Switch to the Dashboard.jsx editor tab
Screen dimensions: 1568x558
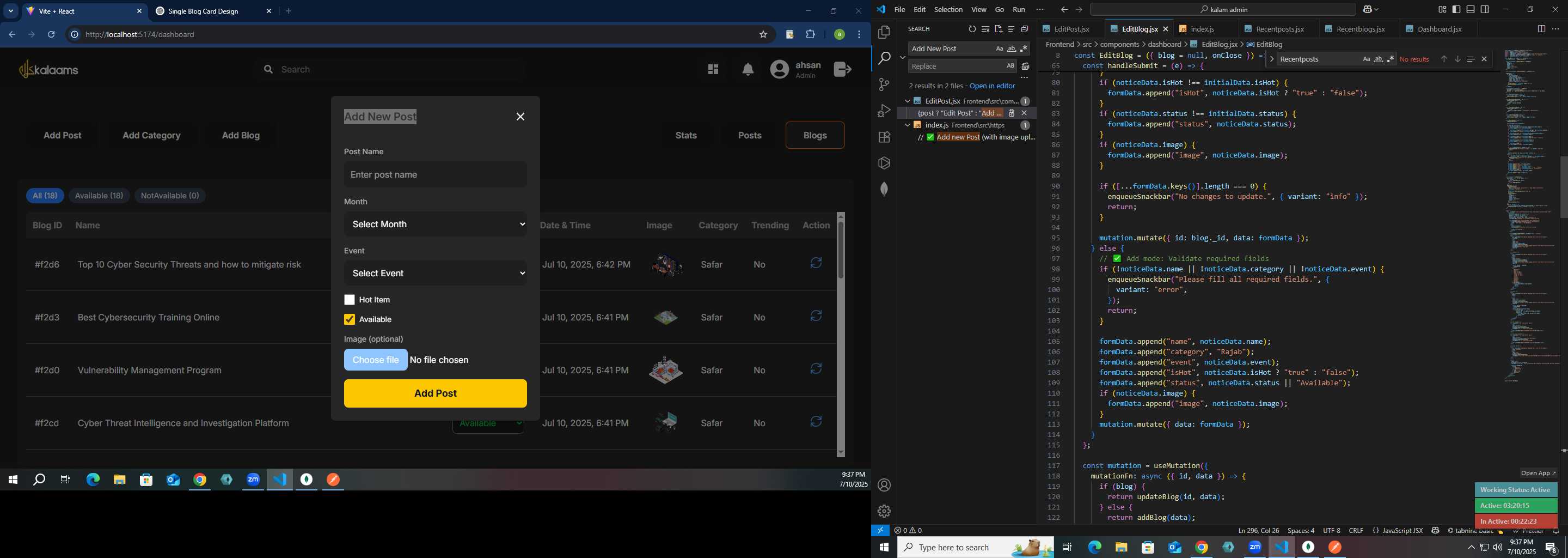[1440, 29]
